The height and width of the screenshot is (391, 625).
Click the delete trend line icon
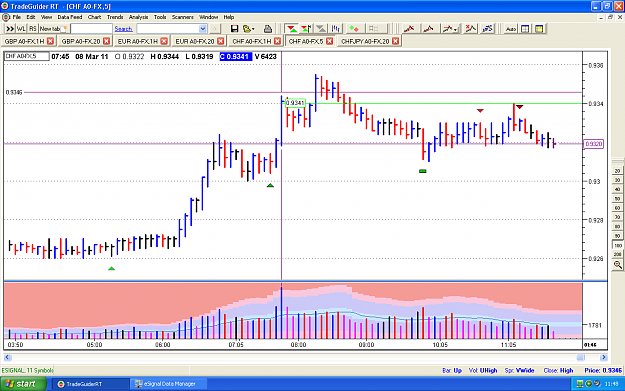click(x=471, y=29)
